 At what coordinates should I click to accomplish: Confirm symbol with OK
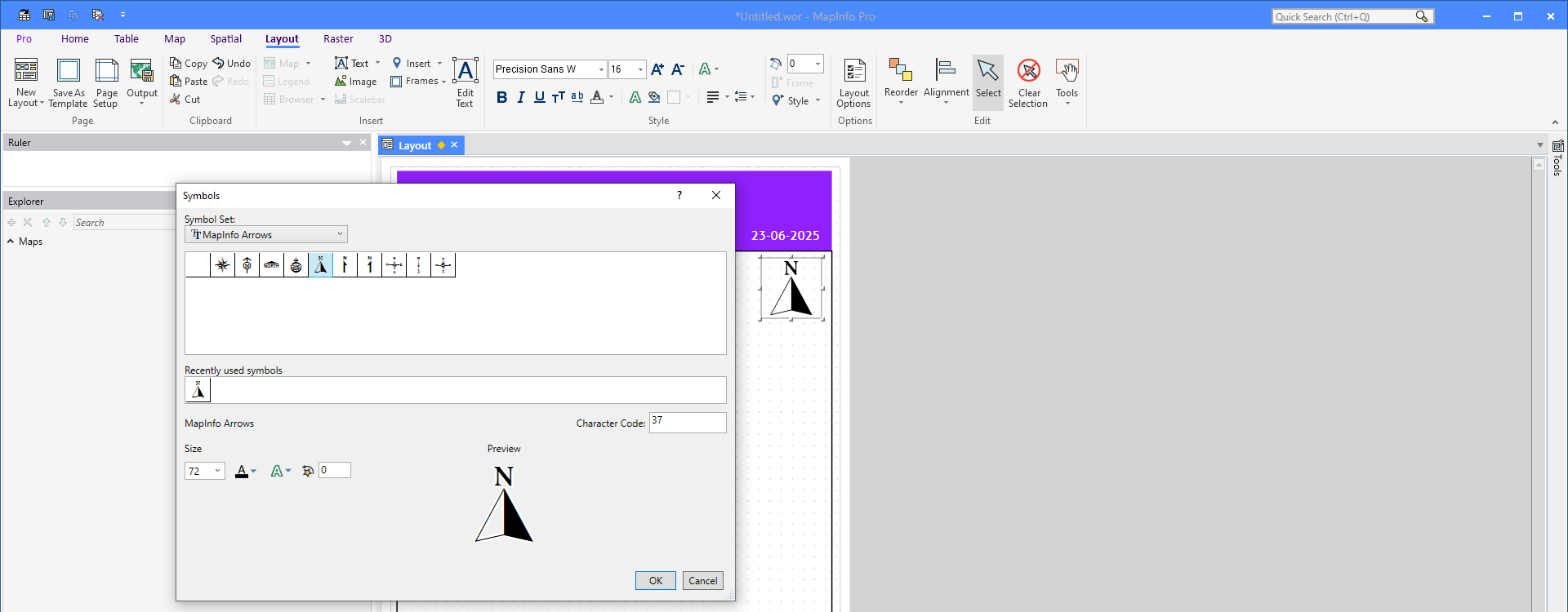(x=656, y=580)
